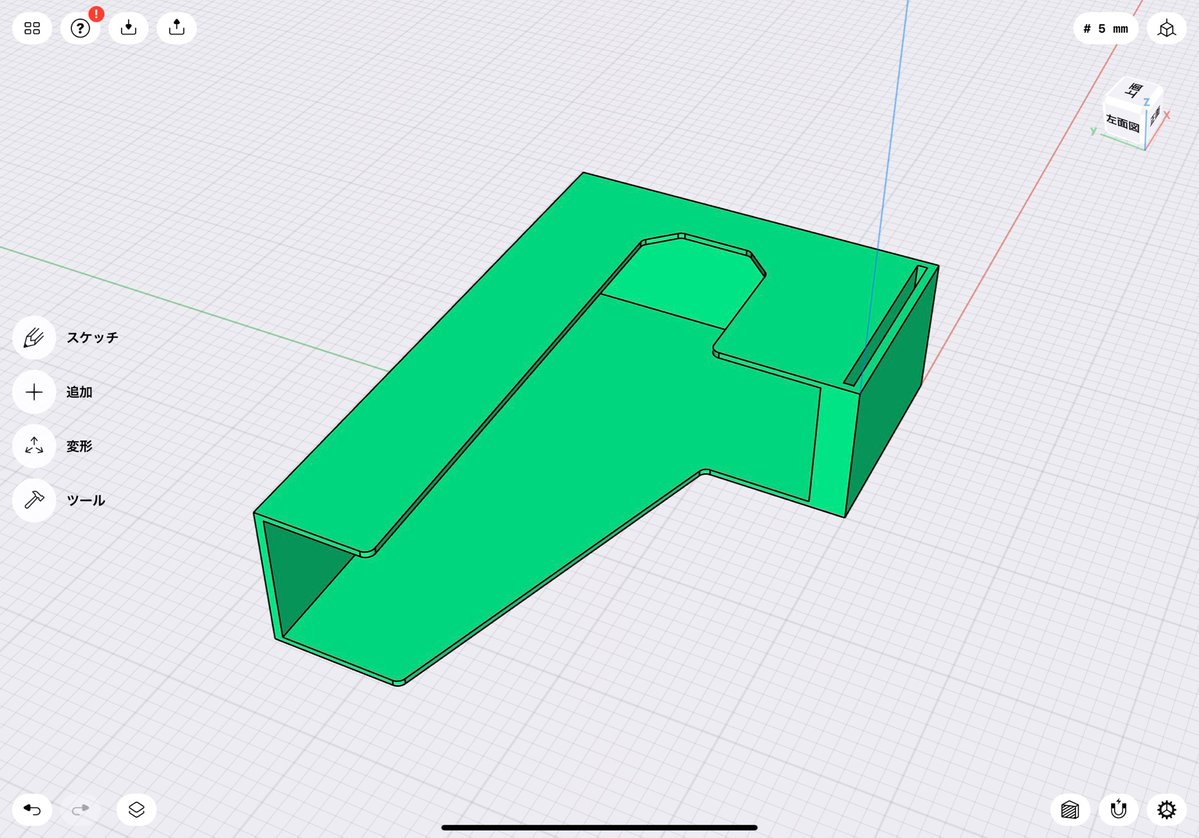1199x838 pixels.
Task: Click the ツール label
Action: point(86,500)
